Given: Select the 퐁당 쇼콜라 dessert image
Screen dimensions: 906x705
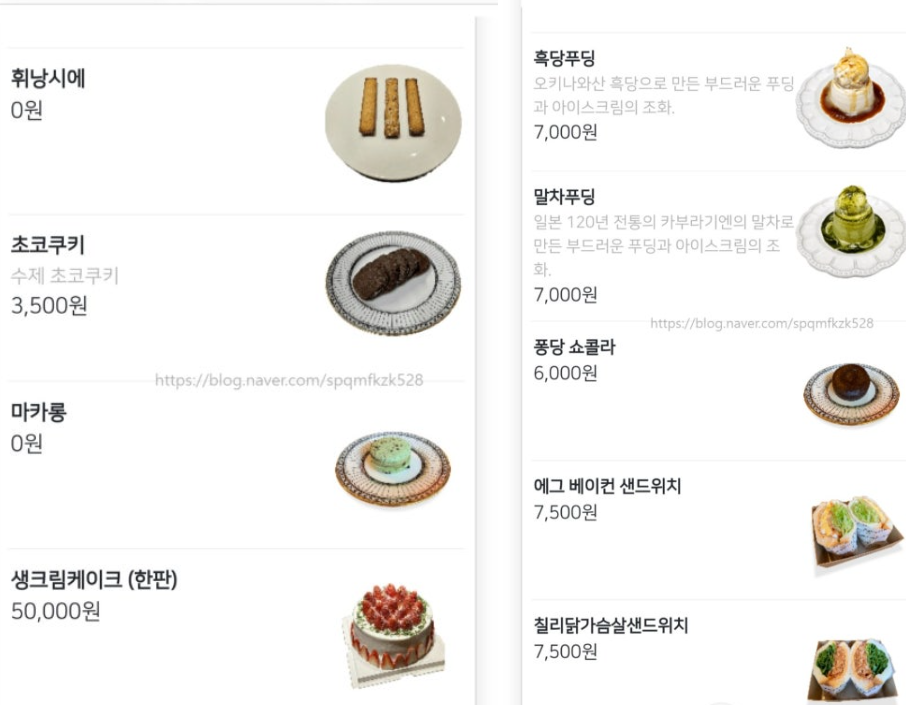Looking at the screenshot, I should [851, 391].
